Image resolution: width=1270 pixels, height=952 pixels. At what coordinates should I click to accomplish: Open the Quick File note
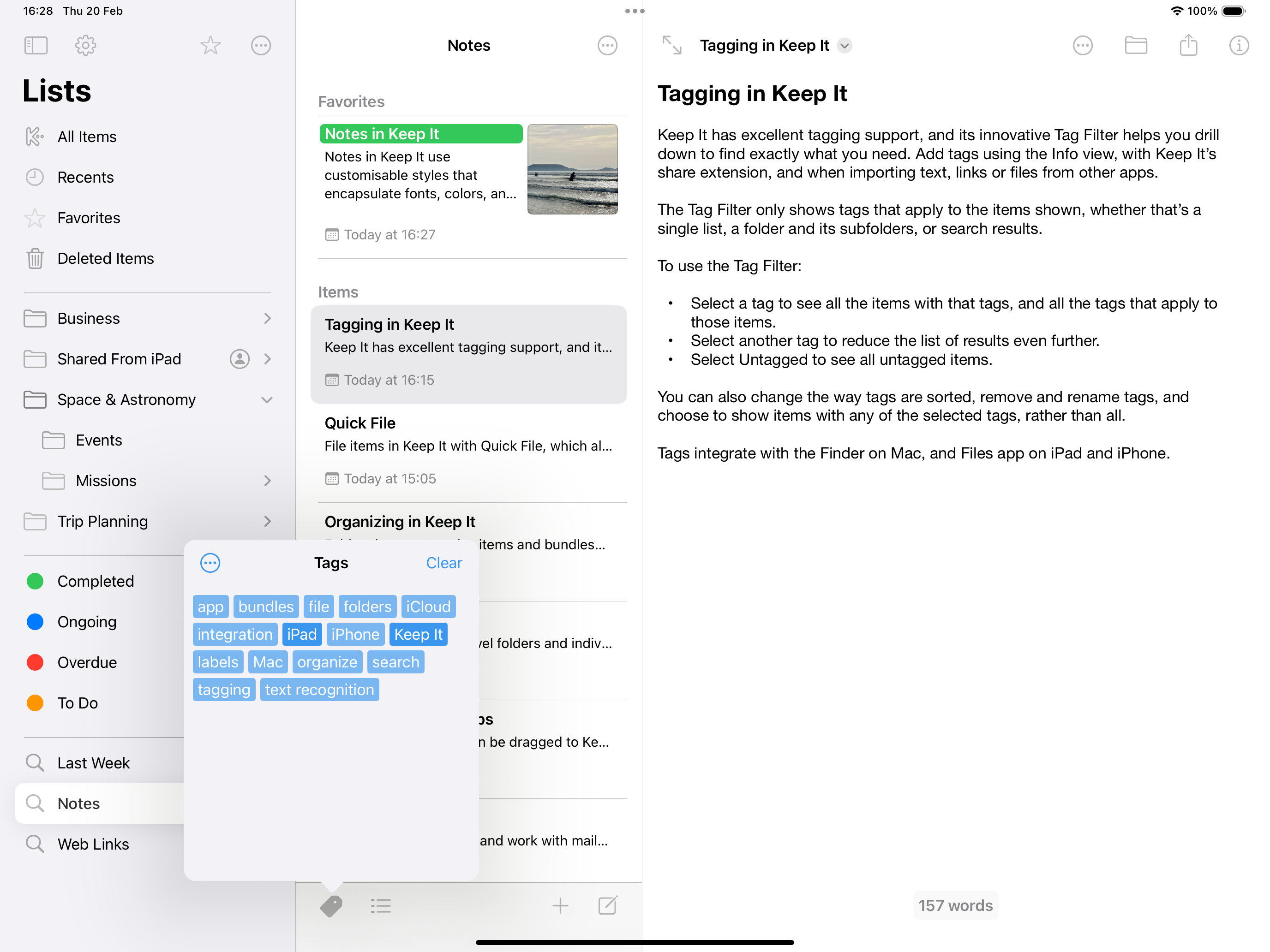pos(468,453)
